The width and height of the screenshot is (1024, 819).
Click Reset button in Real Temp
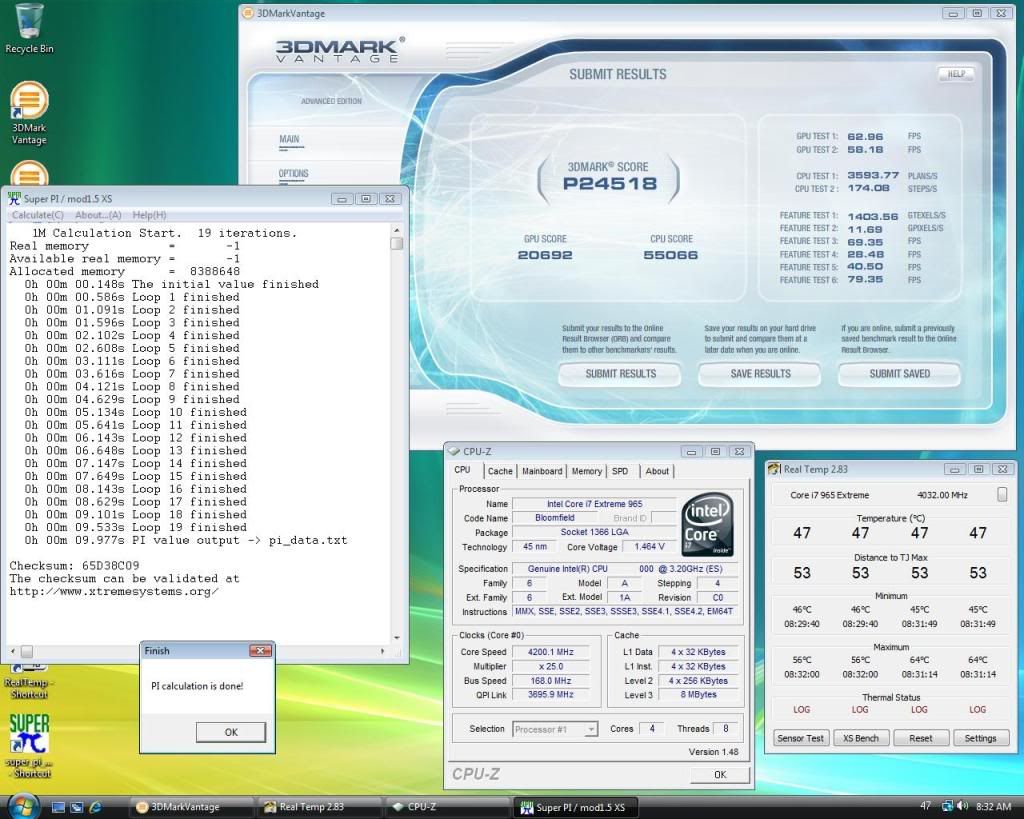(x=921, y=738)
